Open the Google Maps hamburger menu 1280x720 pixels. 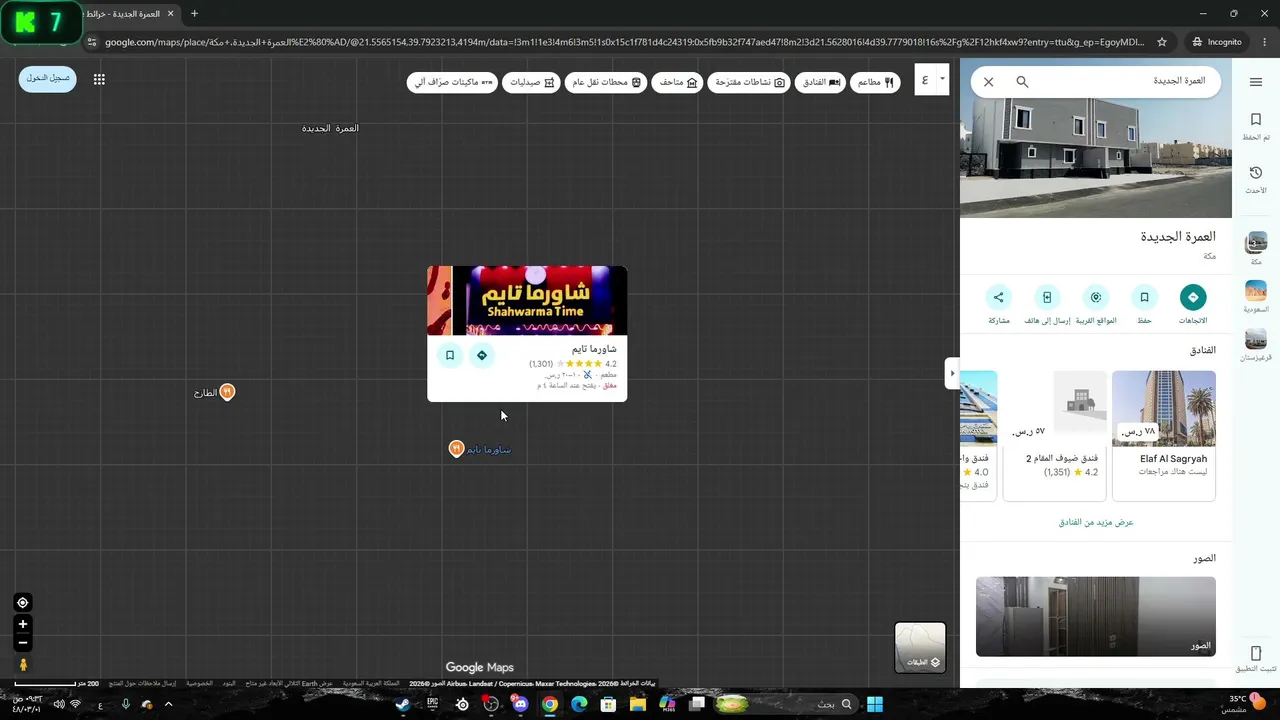click(x=1256, y=82)
